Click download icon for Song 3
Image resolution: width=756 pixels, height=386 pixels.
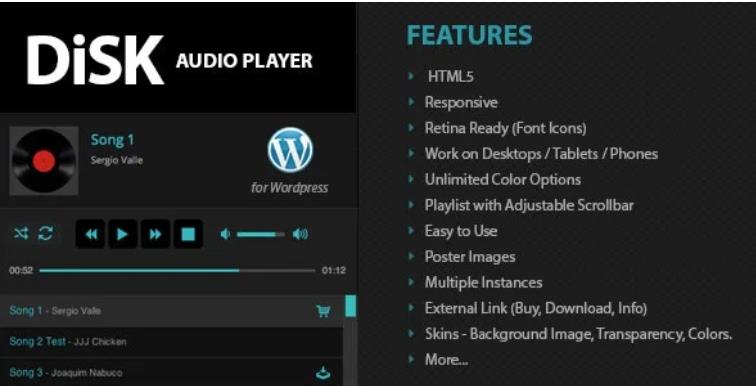click(x=323, y=373)
